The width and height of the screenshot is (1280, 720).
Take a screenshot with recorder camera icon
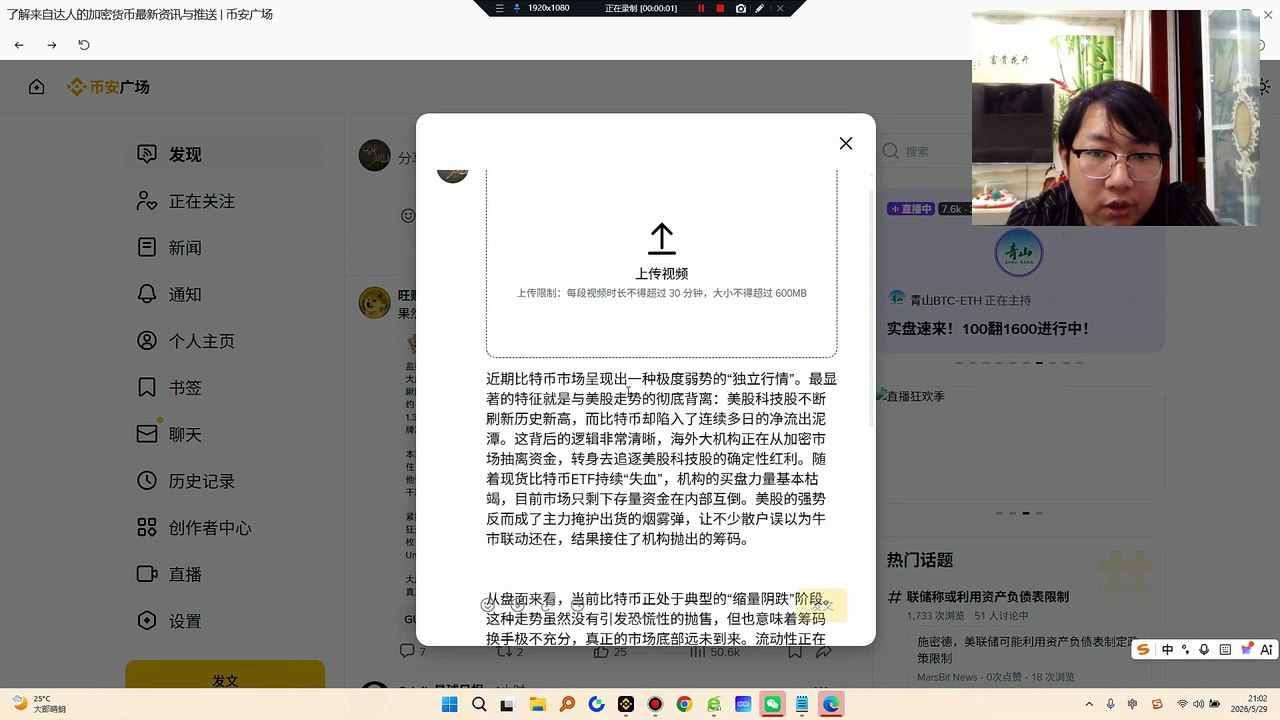click(x=740, y=8)
